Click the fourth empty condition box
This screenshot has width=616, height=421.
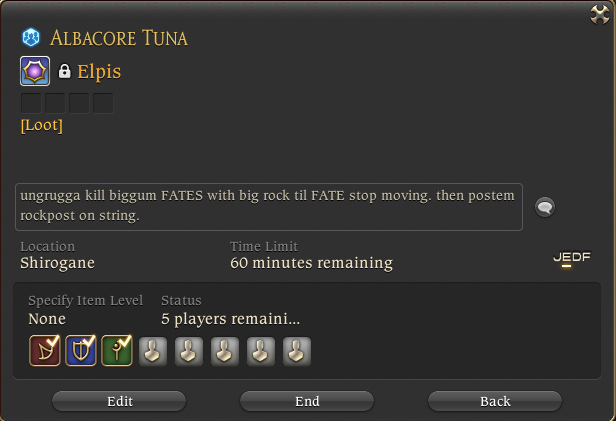(x=103, y=103)
